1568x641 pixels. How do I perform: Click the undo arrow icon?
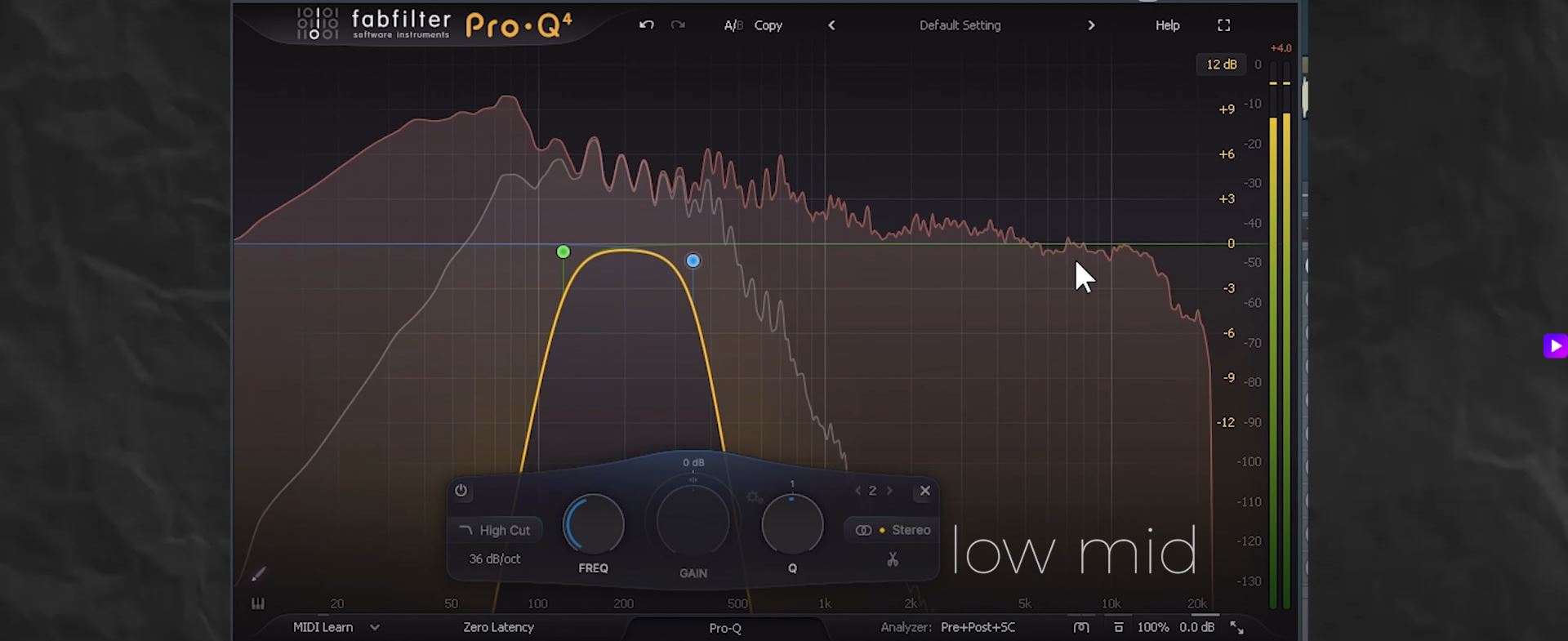coord(646,25)
